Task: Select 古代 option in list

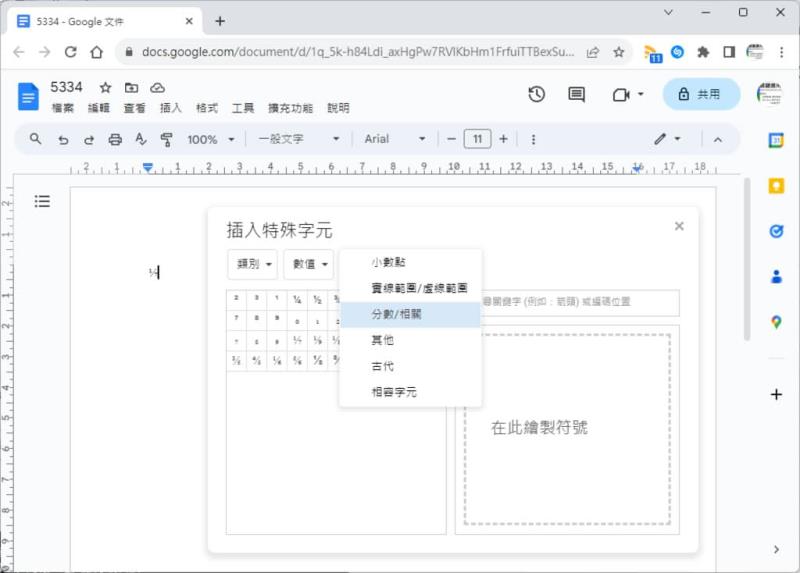Action: (410, 366)
